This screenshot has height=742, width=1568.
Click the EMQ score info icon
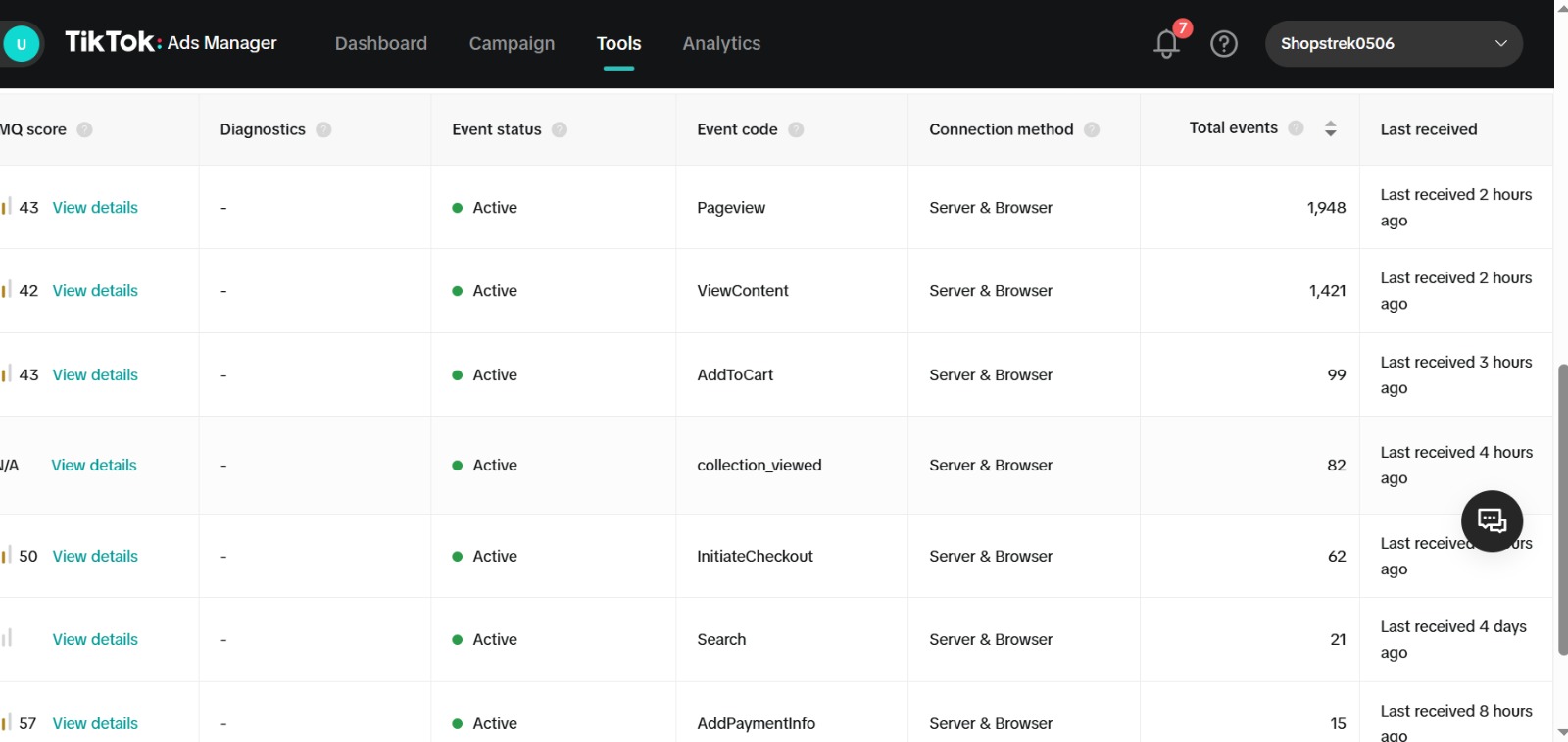pyautogui.click(x=84, y=129)
